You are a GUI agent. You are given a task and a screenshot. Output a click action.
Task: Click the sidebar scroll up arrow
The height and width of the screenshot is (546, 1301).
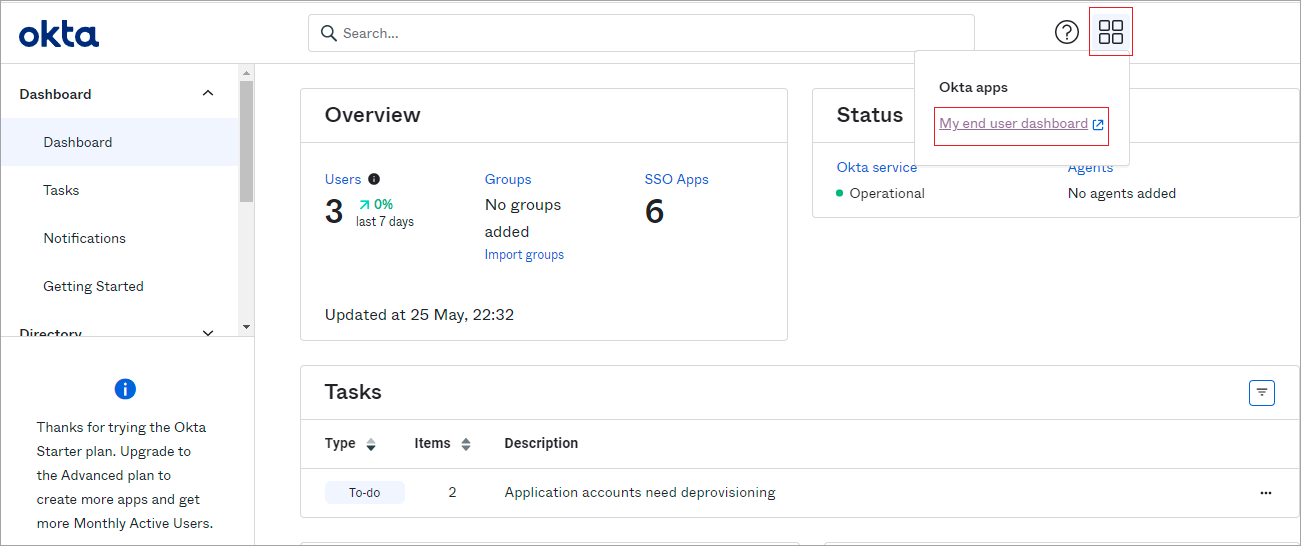click(246, 72)
